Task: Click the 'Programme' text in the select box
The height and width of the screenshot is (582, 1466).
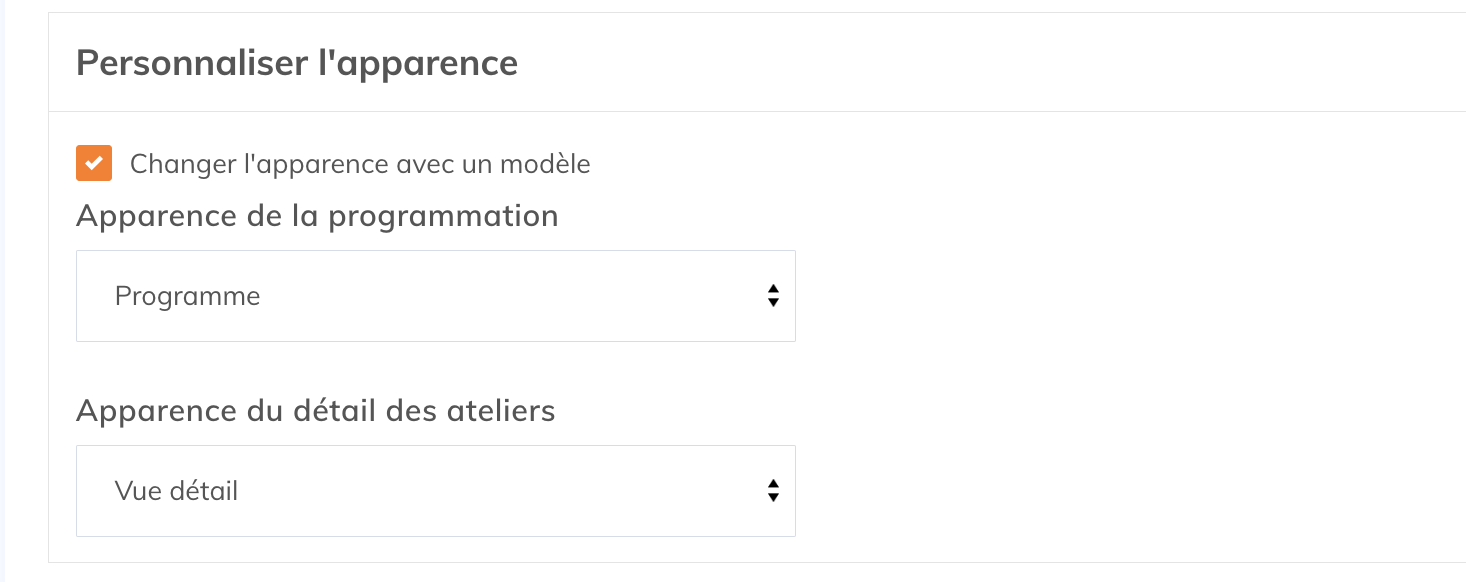Action: pyautogui.click(x=188, y=296)
